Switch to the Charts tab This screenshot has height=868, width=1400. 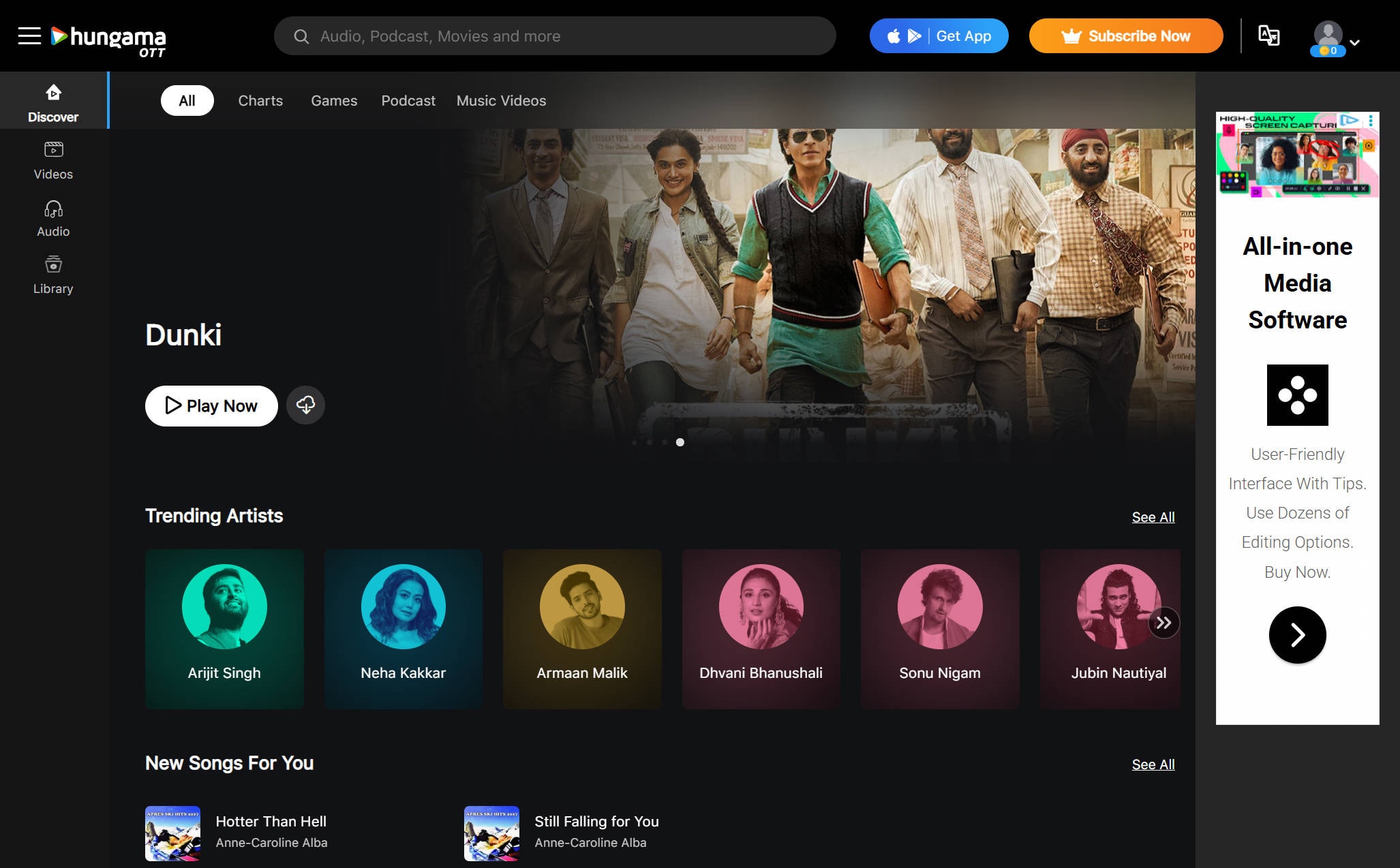[x=260, y=100]
